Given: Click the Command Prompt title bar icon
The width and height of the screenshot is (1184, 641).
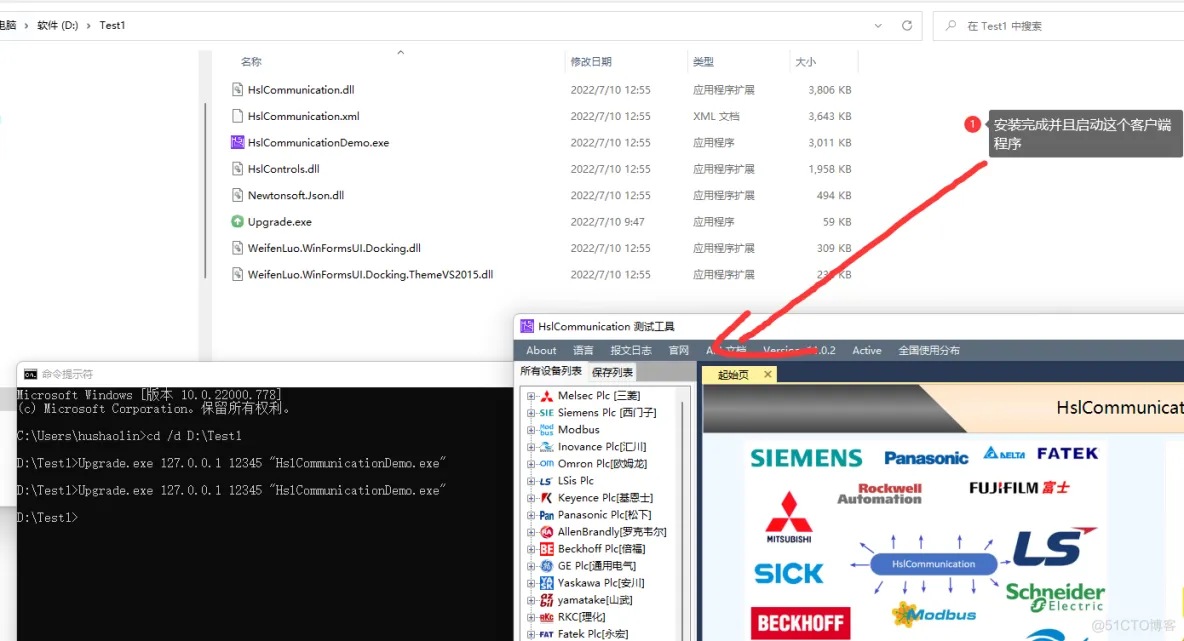Looking at the screenshot, I should [x=30, y=374].
